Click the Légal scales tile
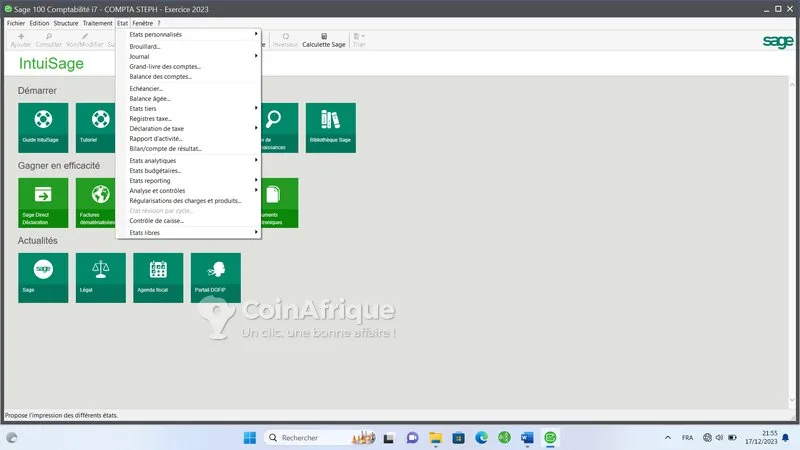 100,277
